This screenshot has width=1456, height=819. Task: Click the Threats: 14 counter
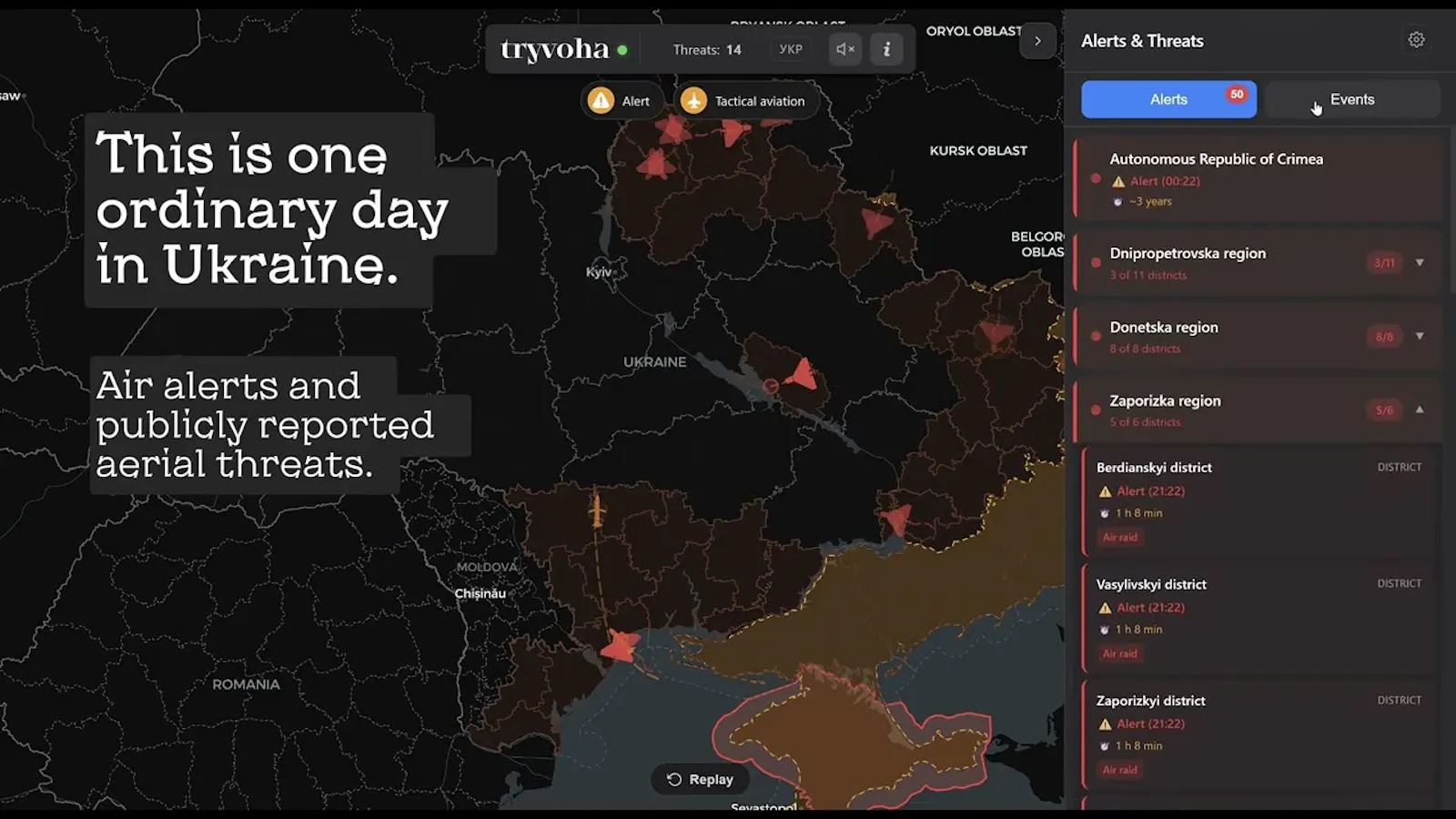pyautogui.click(x=707, y=50)
